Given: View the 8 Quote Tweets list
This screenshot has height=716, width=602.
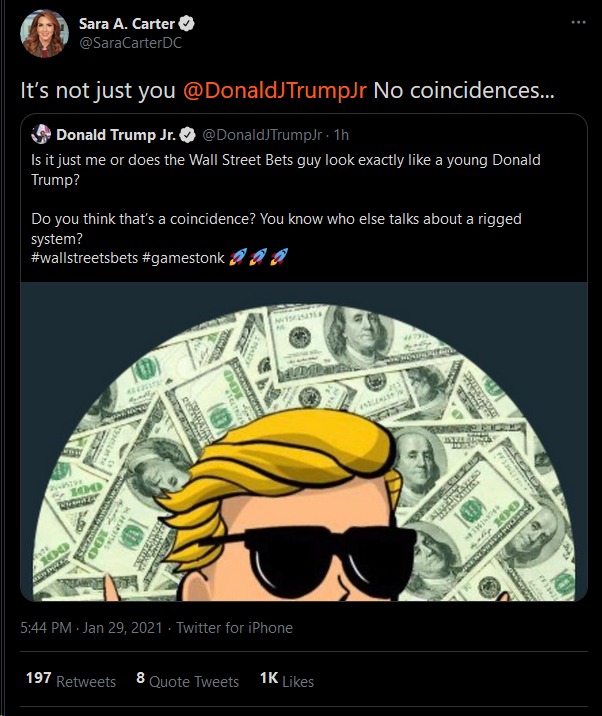Looking at the screenshot, I should (188, 680).
